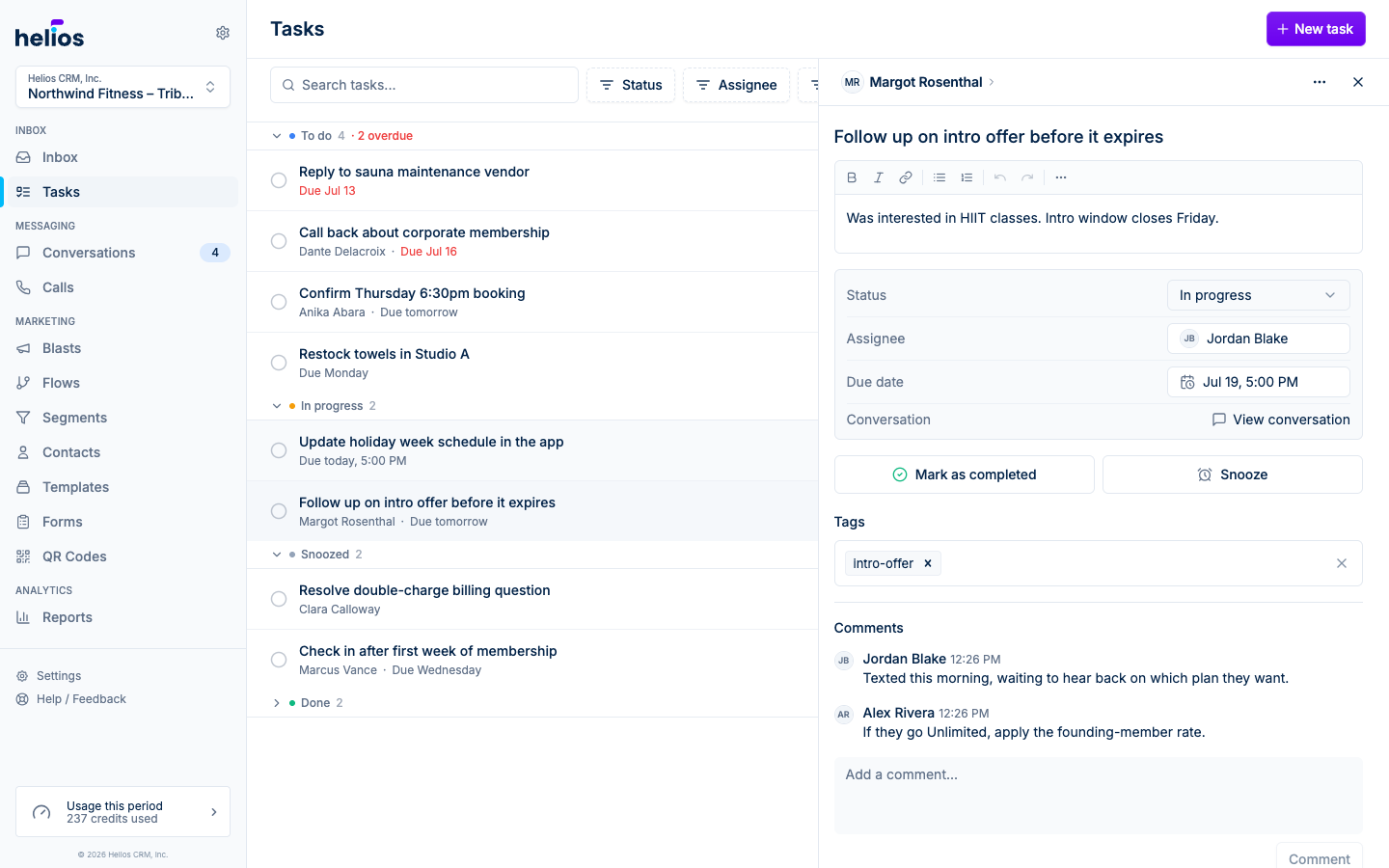Snooze this task
The height and width of the screenshot is (868, 1389).
1232,475
